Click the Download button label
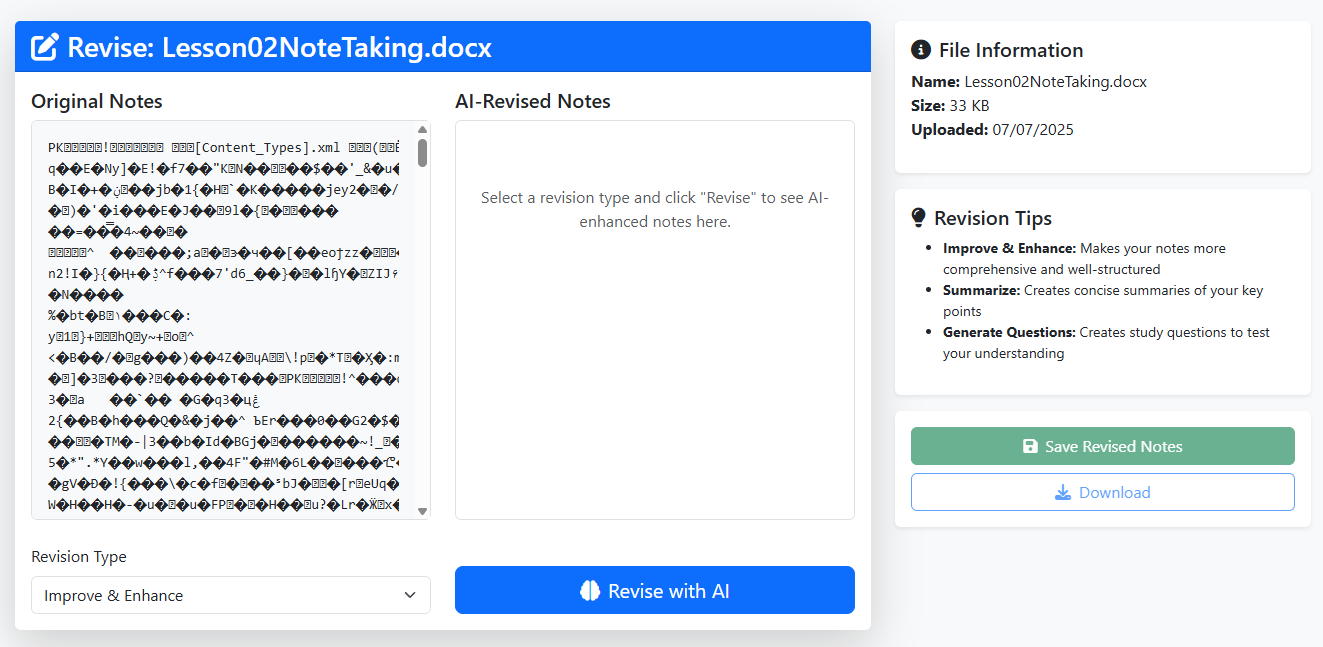 tap(1114, 492)
